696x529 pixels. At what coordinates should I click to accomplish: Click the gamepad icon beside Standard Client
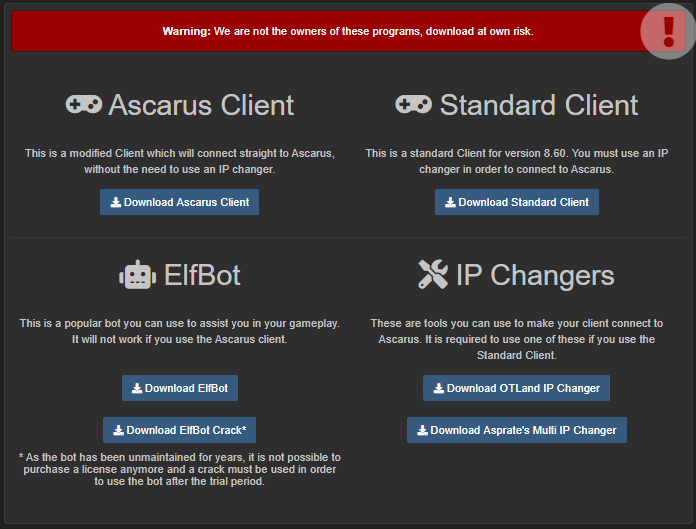click(x=413, y=104)
